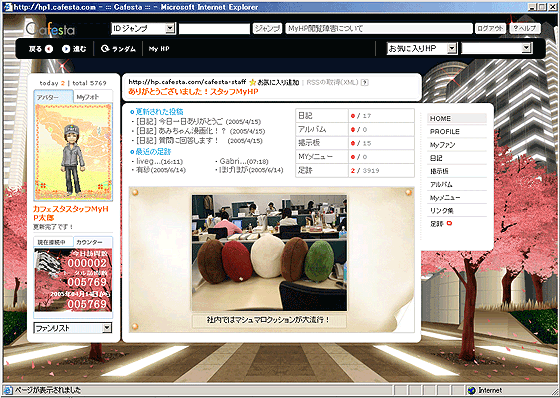This screenshot has height=398, width=560.
Task: Click the red icon beside 足跡 link
Action: pos(449,223)
